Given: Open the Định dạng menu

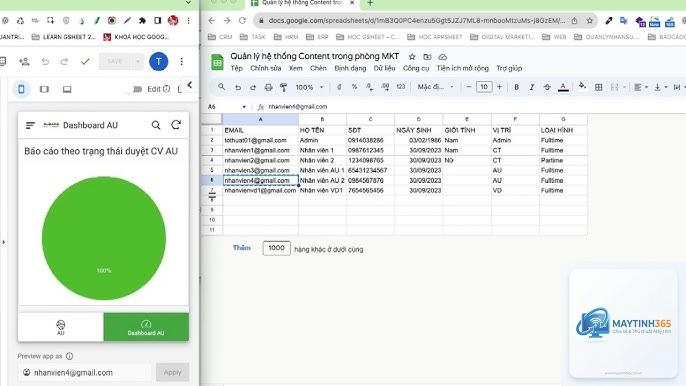Looking at the screenshot, I should point(350,68).
